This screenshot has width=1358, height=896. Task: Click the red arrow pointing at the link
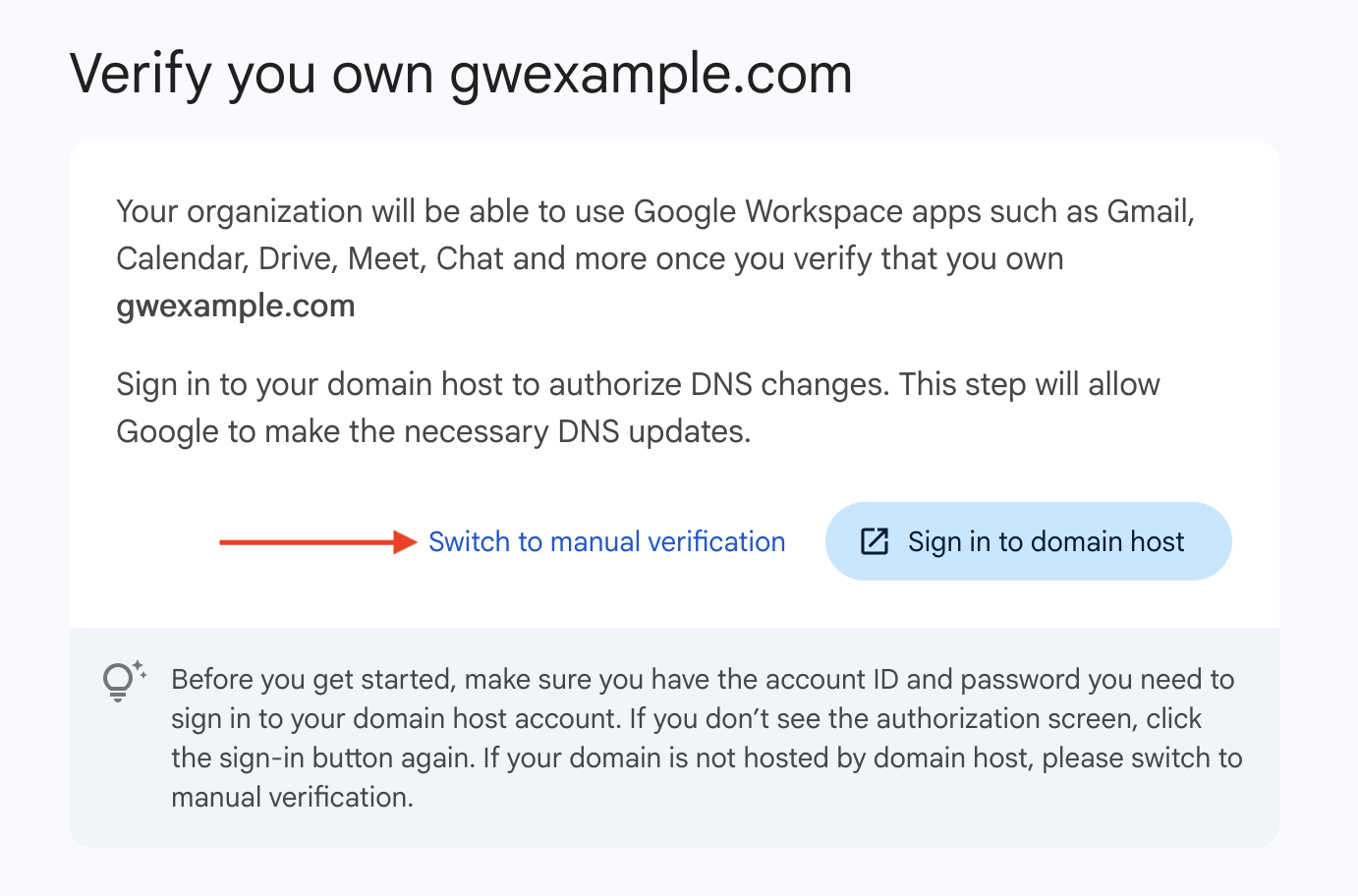click(x=318, y=541)
